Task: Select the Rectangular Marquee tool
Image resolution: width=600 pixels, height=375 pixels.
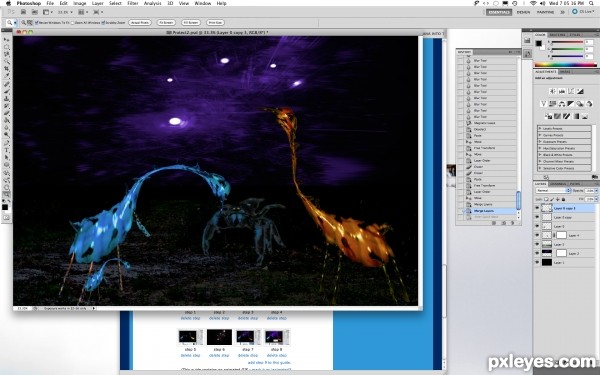Action: pyautogui.click(x=7, y=47)
